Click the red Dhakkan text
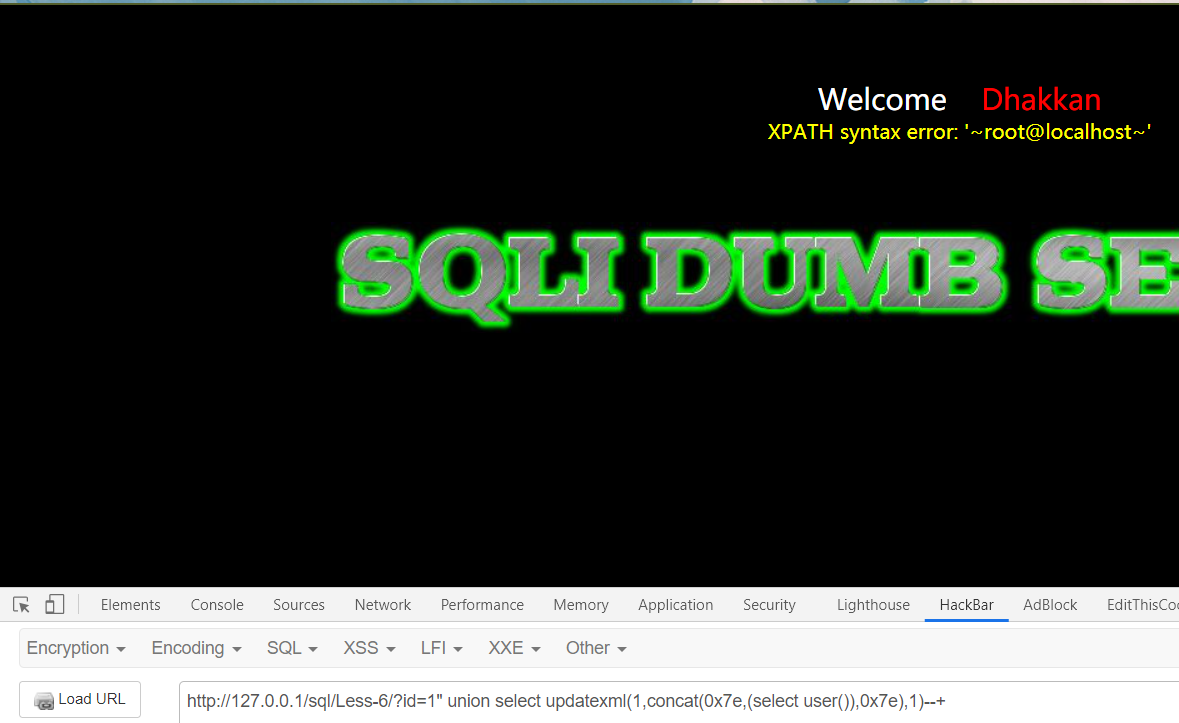This screenshot has height=723, width=1179. [x=1041, y=99]
